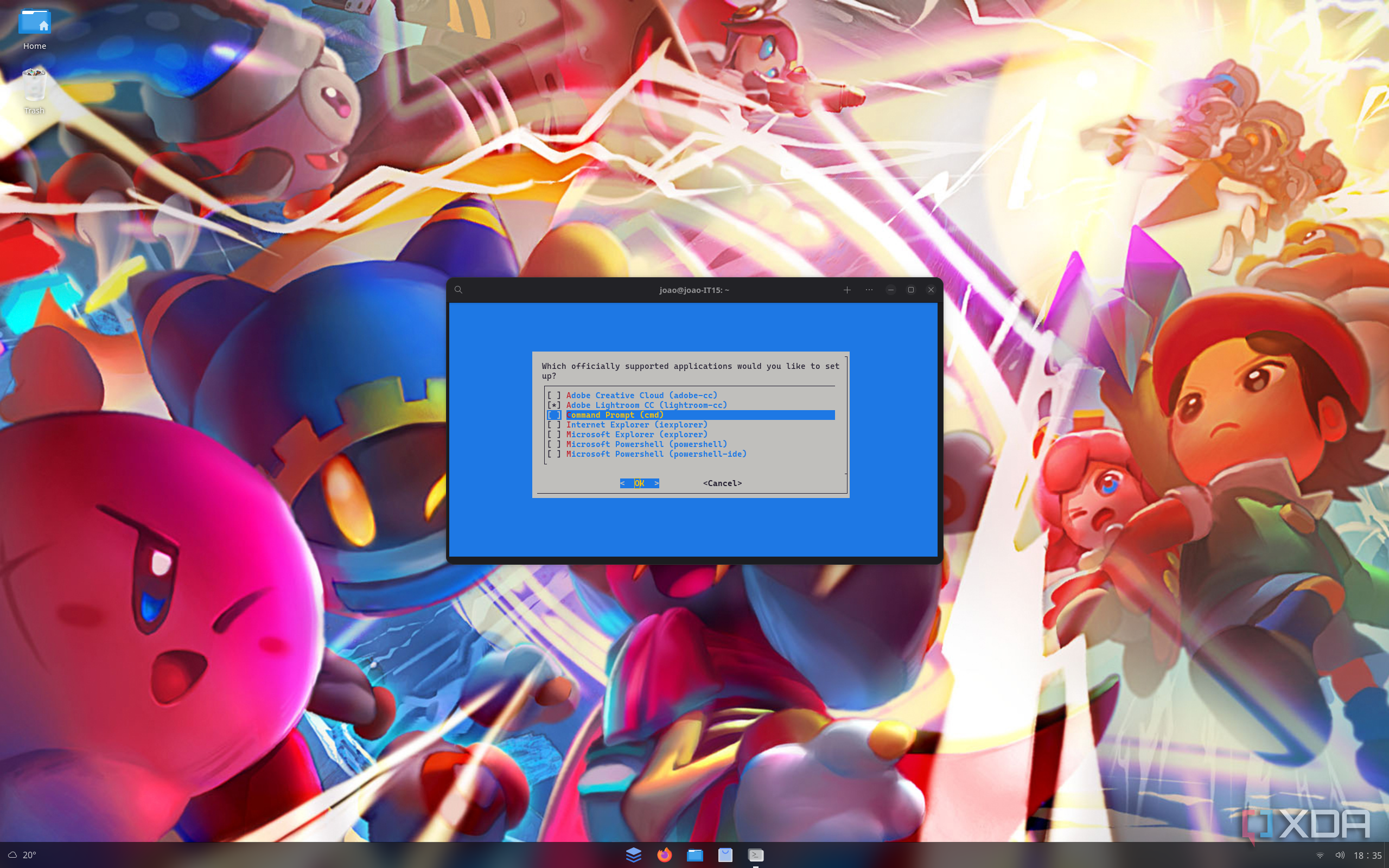The height and width of the screenshot is (868, 1389).
Task: Open the Home folder on the desktop
Action: [34, 24]
